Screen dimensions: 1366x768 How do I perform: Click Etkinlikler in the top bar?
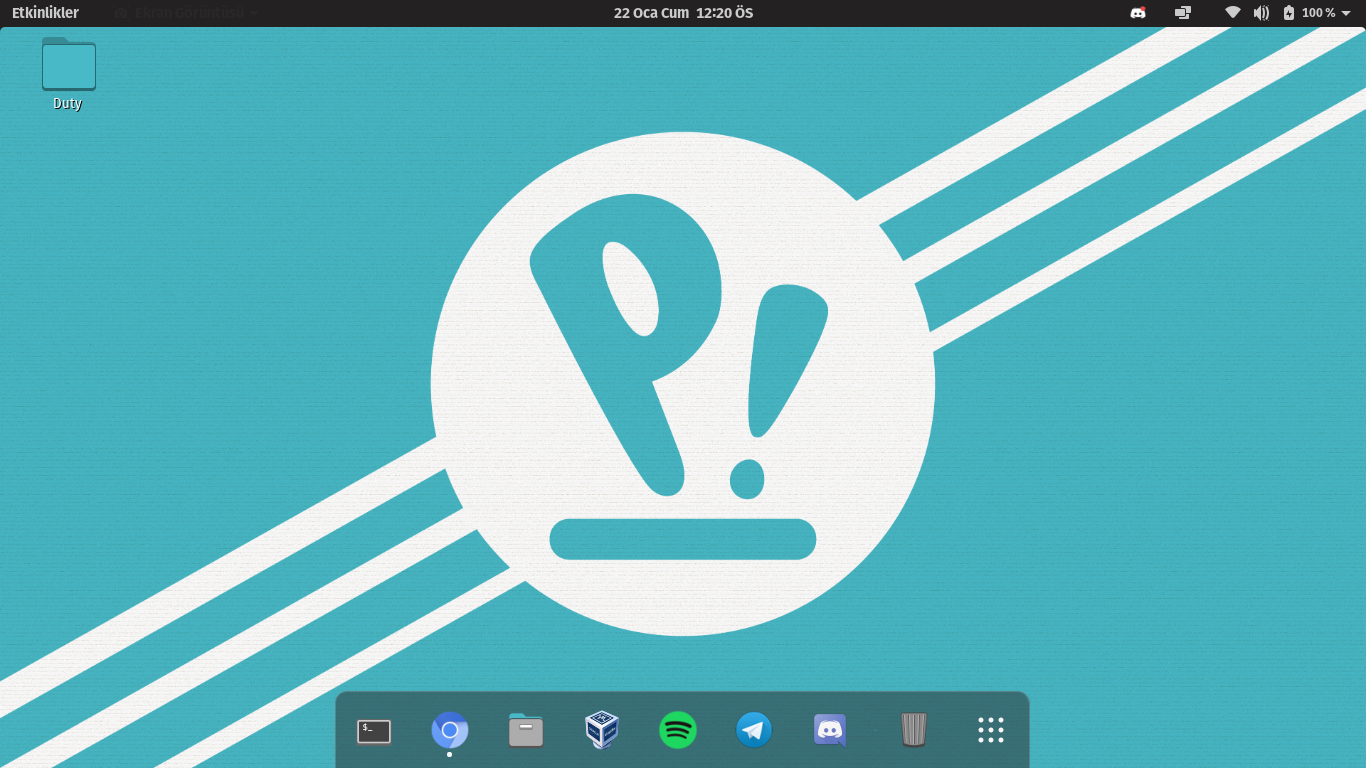pos(45,13)
